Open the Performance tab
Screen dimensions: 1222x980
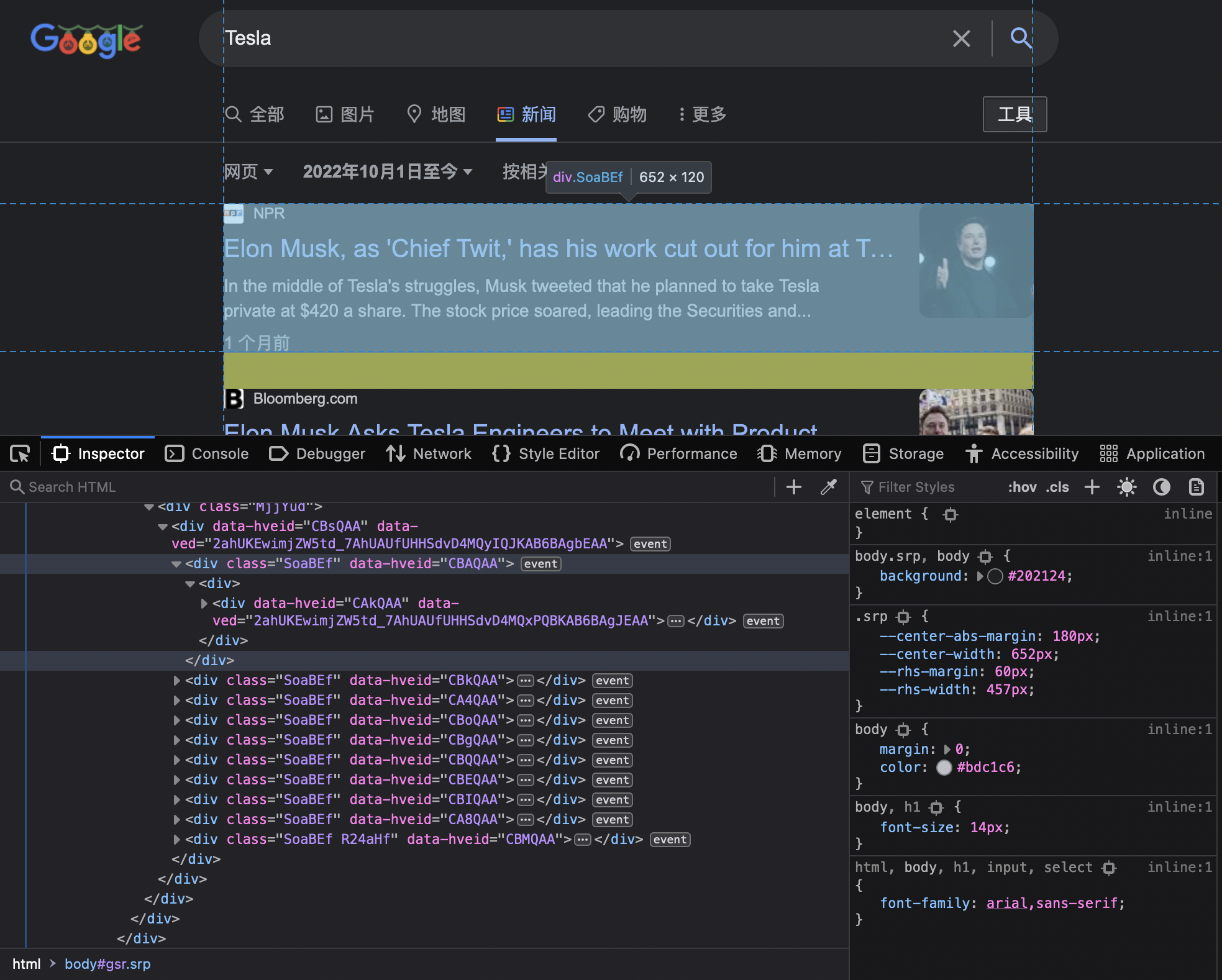click(x=678, y=454)
